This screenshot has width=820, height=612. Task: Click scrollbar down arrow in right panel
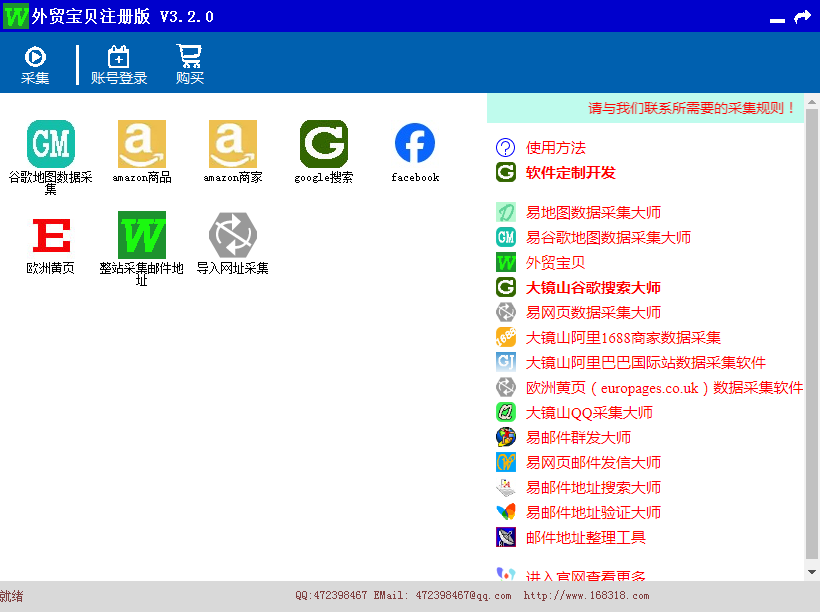click(811, 572)
